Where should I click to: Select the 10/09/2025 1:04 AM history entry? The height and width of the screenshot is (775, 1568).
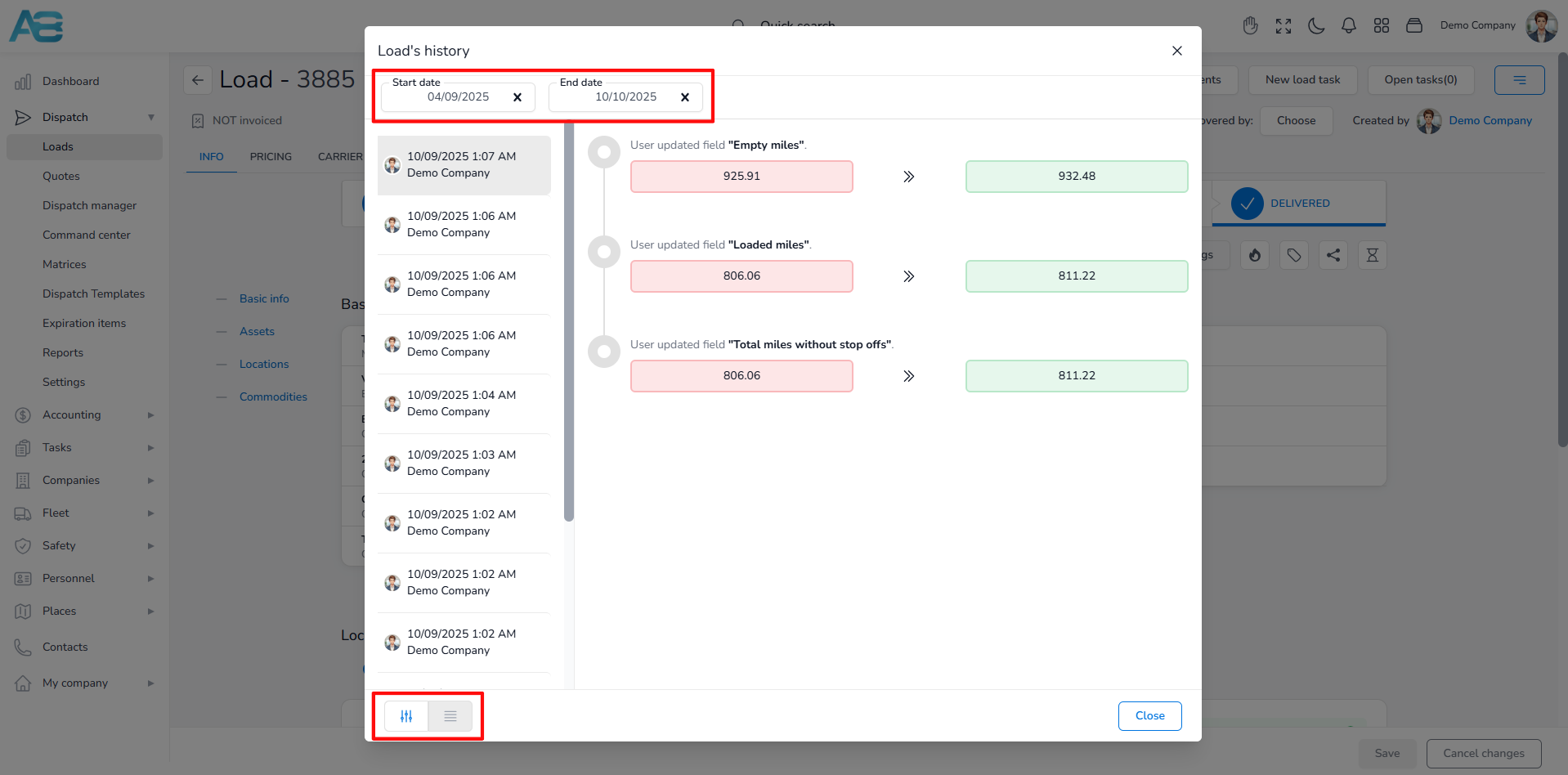464,404
